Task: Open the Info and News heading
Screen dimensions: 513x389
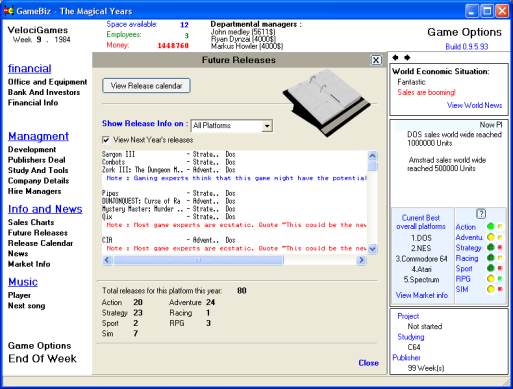Action: point(45,209)
